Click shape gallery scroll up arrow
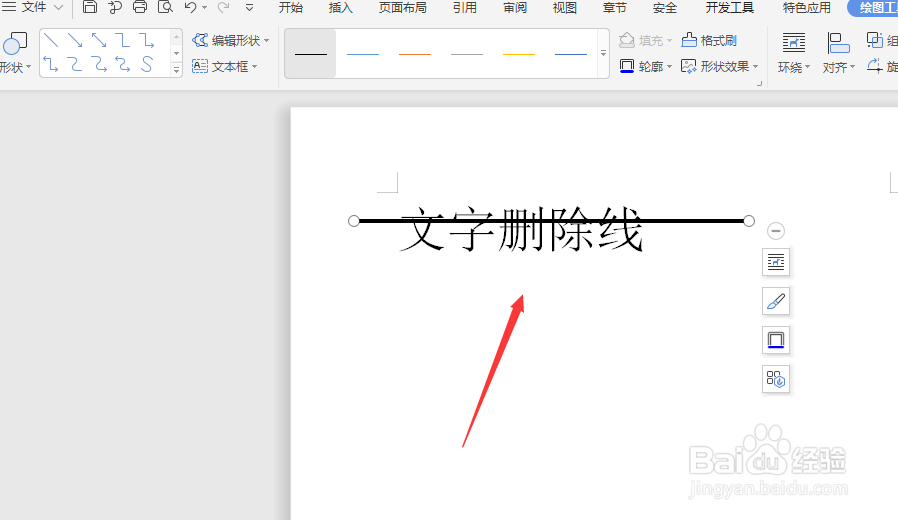 pos(176,37)
